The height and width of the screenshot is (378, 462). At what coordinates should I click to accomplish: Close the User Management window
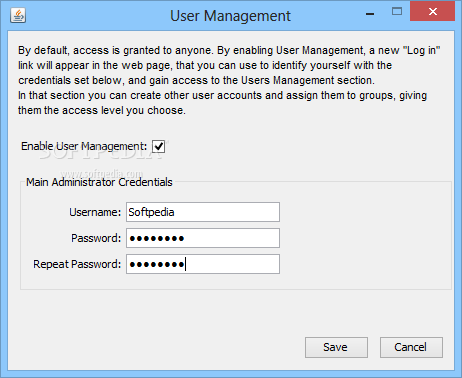(432, 11)
